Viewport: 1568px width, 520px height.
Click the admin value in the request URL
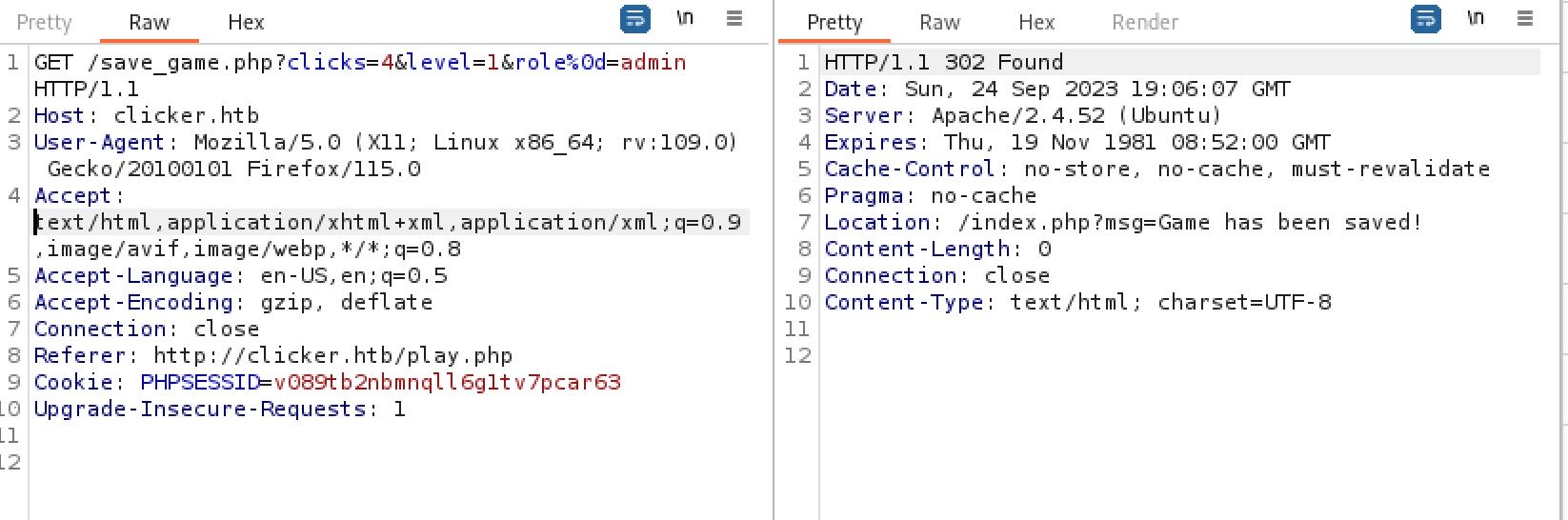tap(653, 63)
